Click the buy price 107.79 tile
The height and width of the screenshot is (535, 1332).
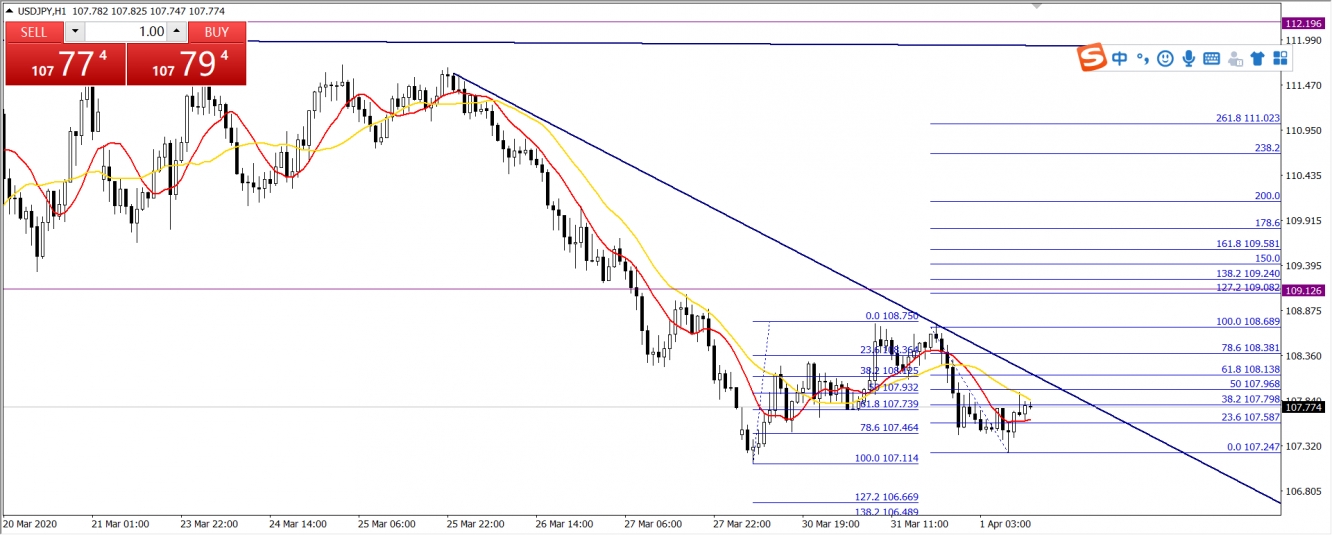pyautogui.click(x=186, y=65)
